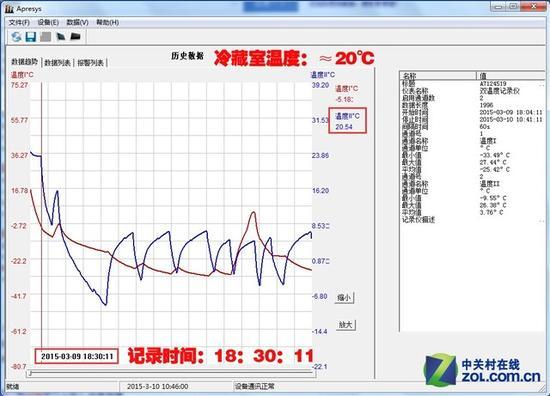The height and width of the screenshot is (396, 550).
Task: Select the value 双温度记录仪
Action: 499,91
